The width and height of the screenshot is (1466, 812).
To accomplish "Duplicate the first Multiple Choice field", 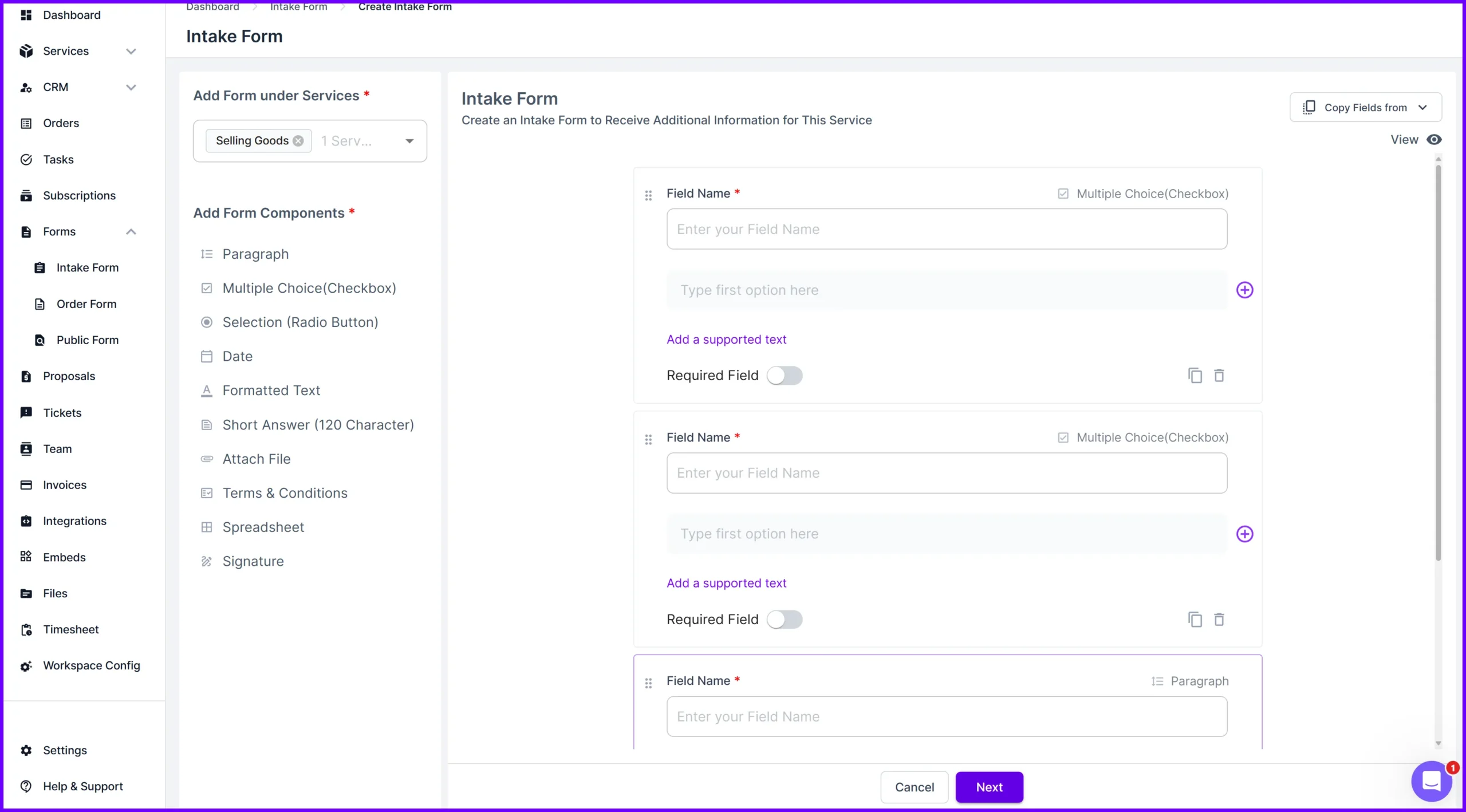I will [x=1194, y=375].
